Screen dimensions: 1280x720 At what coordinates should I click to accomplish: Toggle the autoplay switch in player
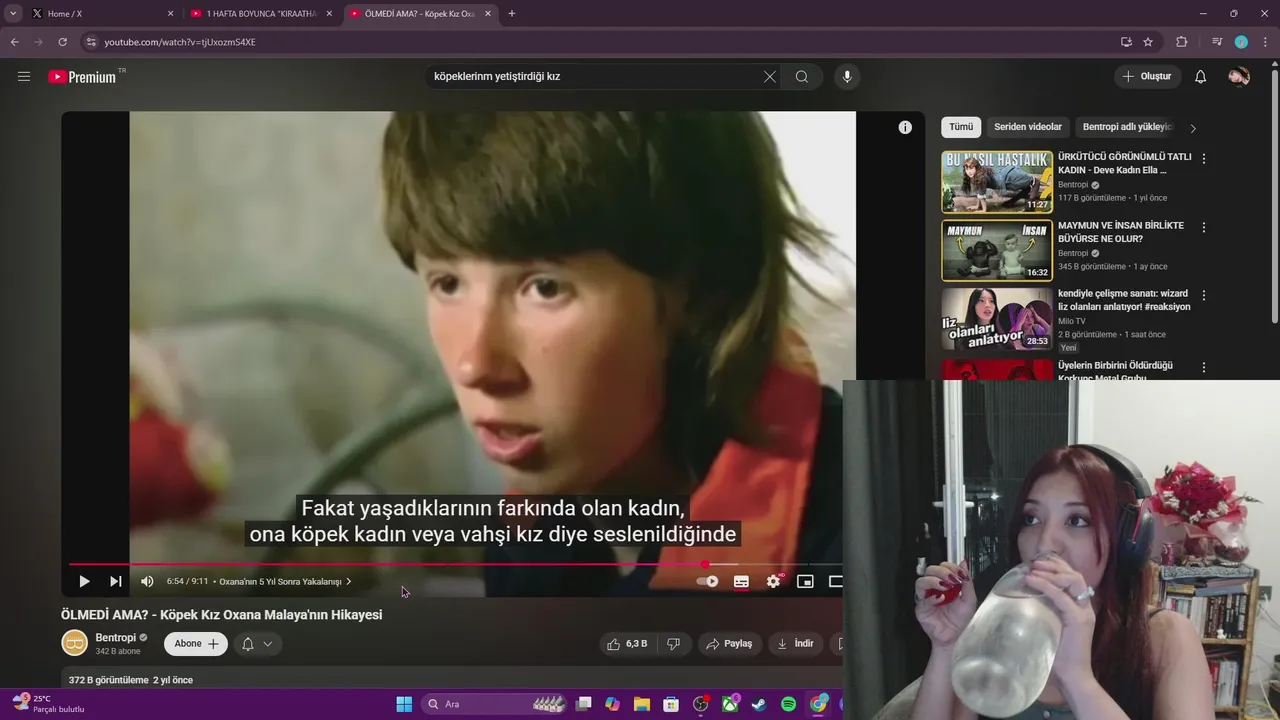(x=708, y=581)
